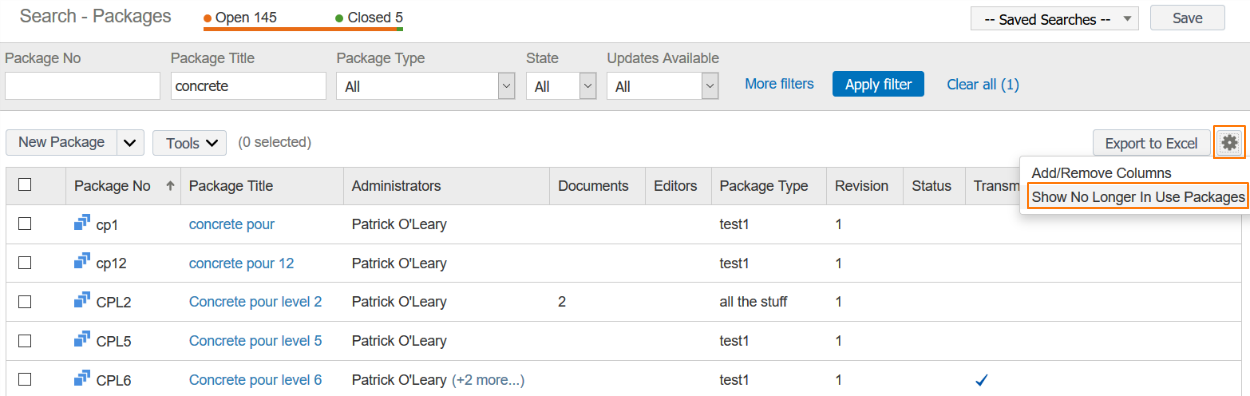The width and height of the screenshot is (1250, 396).
Task: Select Add/Remove Columns menu entry
Action: tap(1101, 173)
